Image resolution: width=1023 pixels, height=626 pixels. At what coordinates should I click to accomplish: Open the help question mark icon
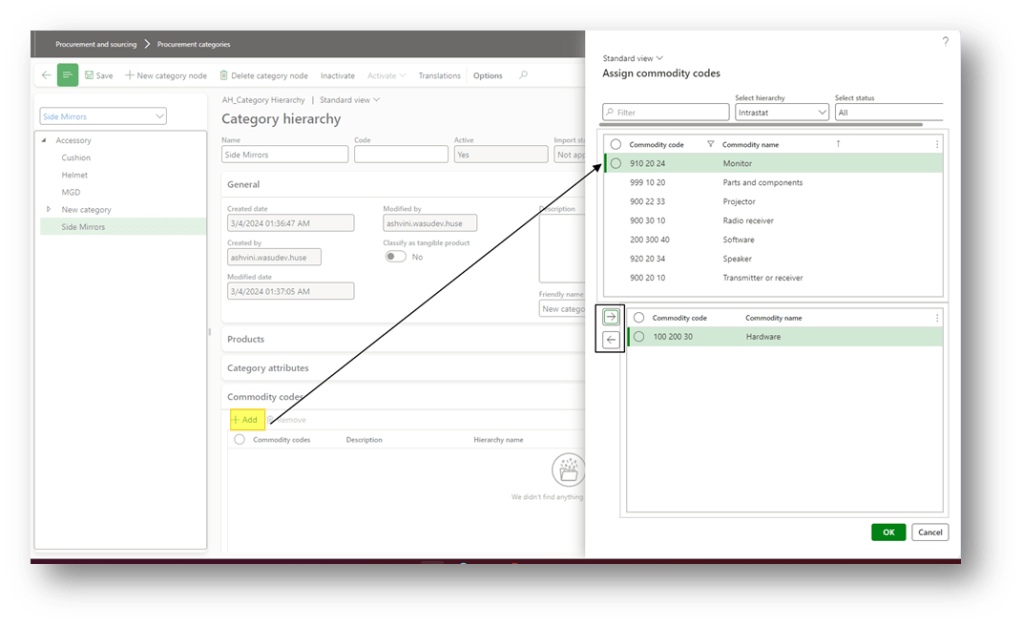(945, 41)
